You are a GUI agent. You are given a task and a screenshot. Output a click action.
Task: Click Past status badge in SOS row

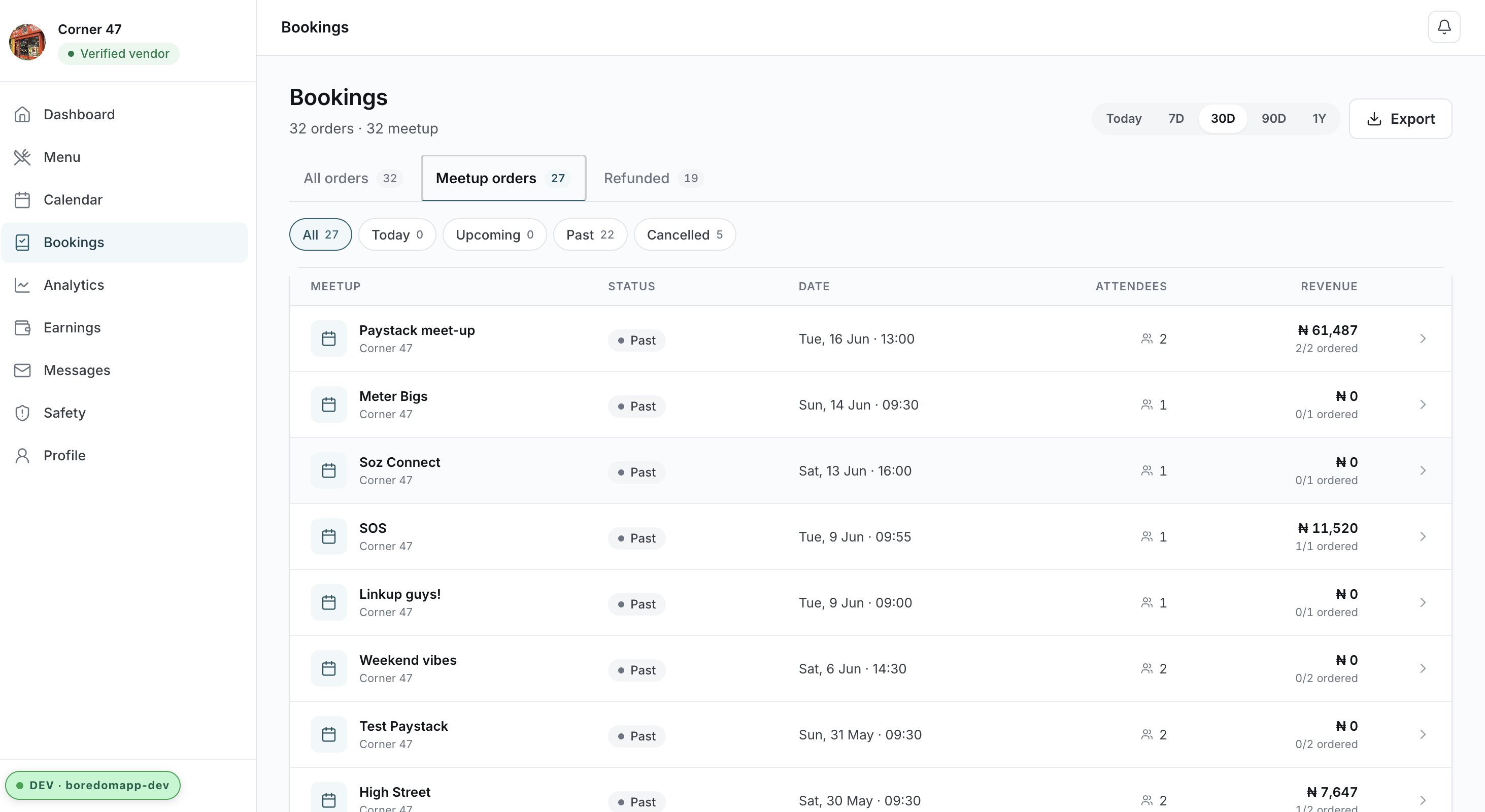[636, 538]
